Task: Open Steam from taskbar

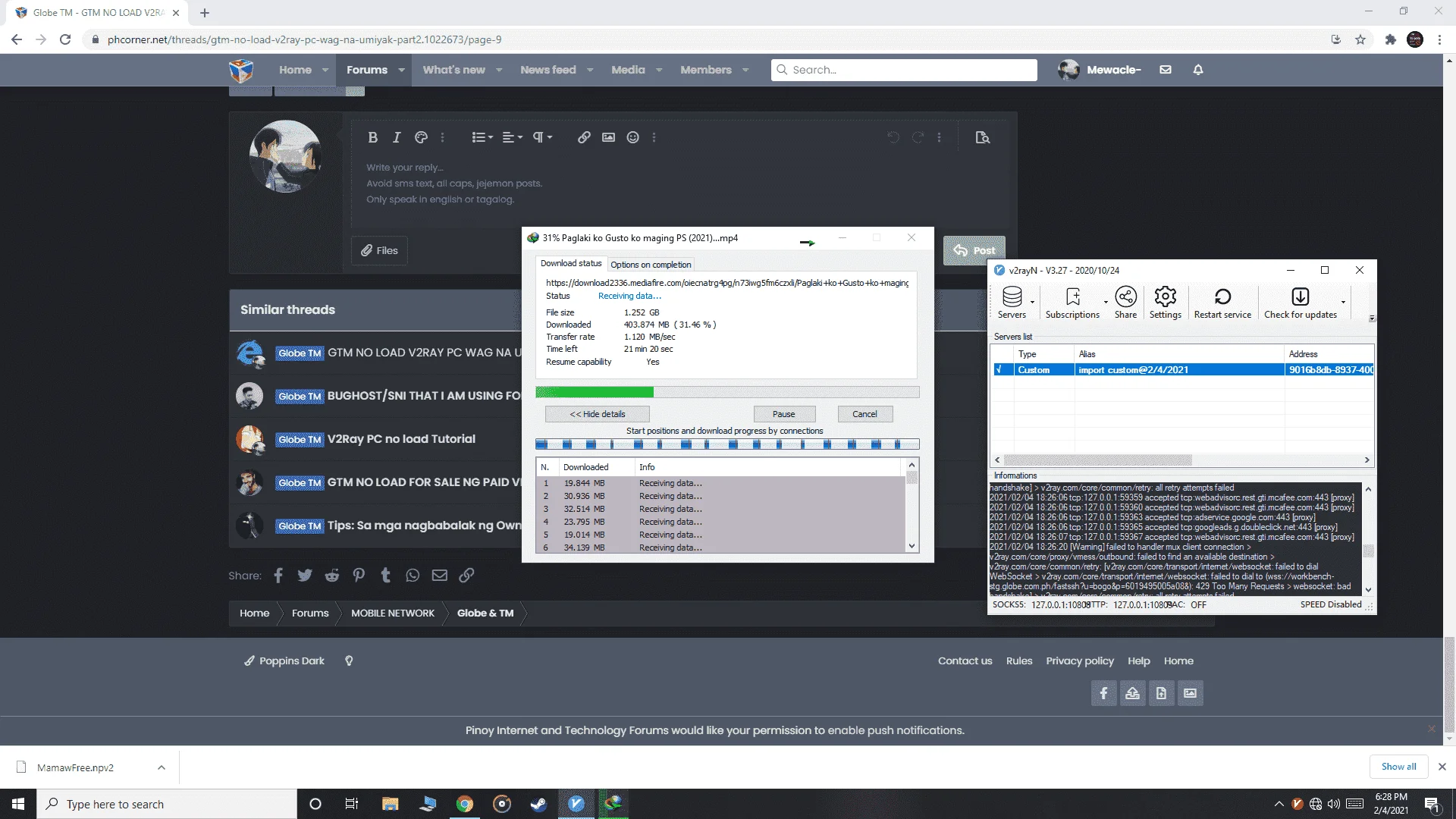Action: [x=538, y=804]
